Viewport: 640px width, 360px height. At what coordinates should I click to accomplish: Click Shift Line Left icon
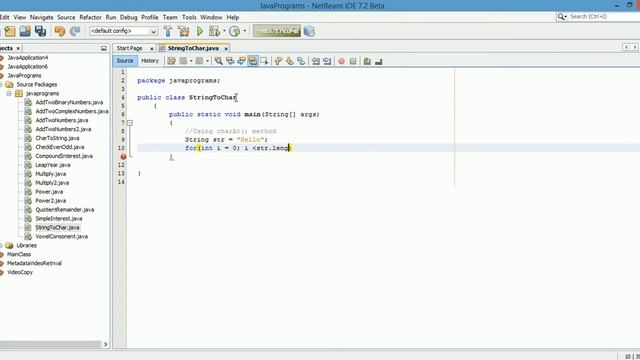tap(316, 61)
